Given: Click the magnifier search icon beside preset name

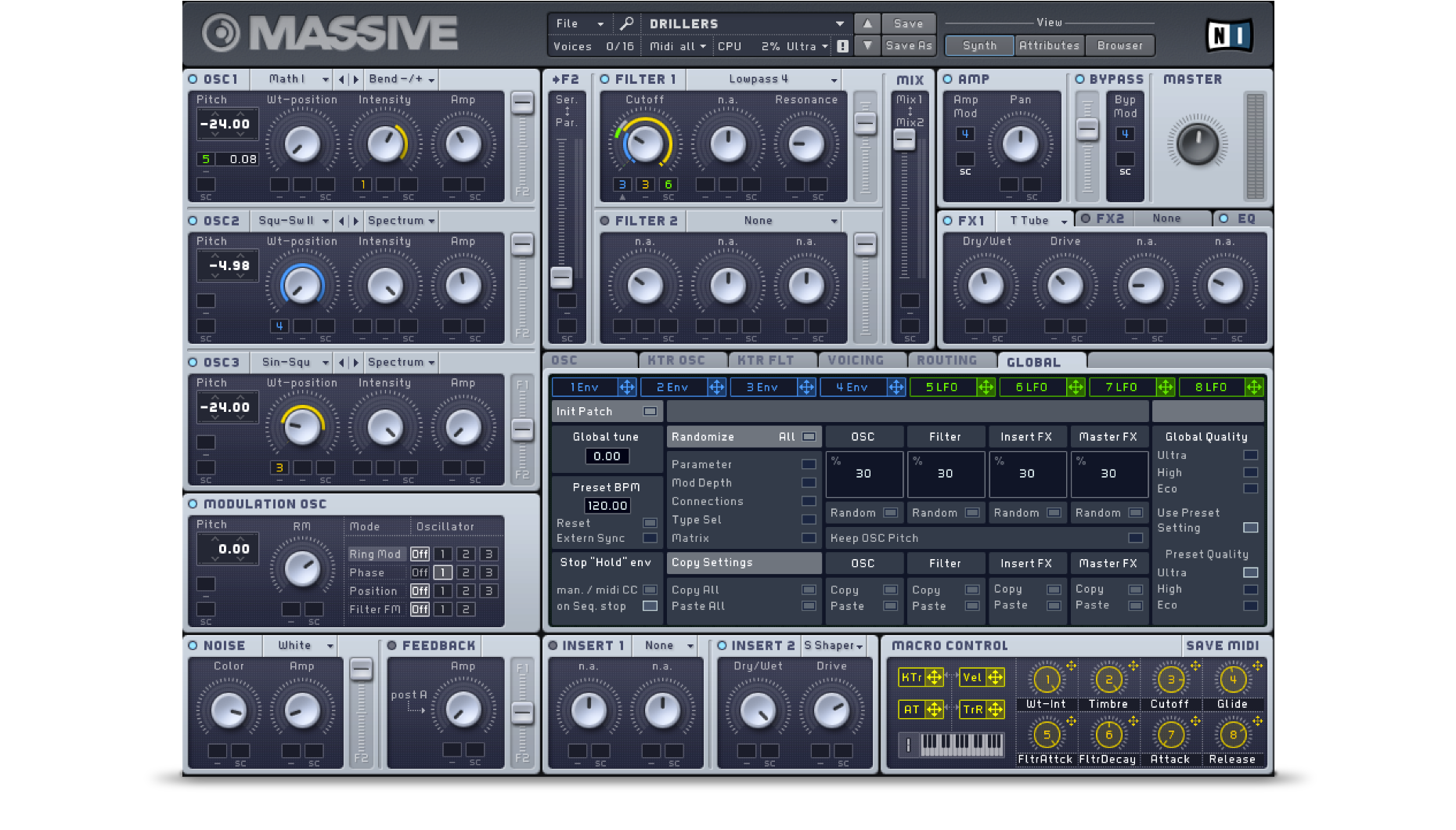Looking at the screenshot, I should pos(626,23).
